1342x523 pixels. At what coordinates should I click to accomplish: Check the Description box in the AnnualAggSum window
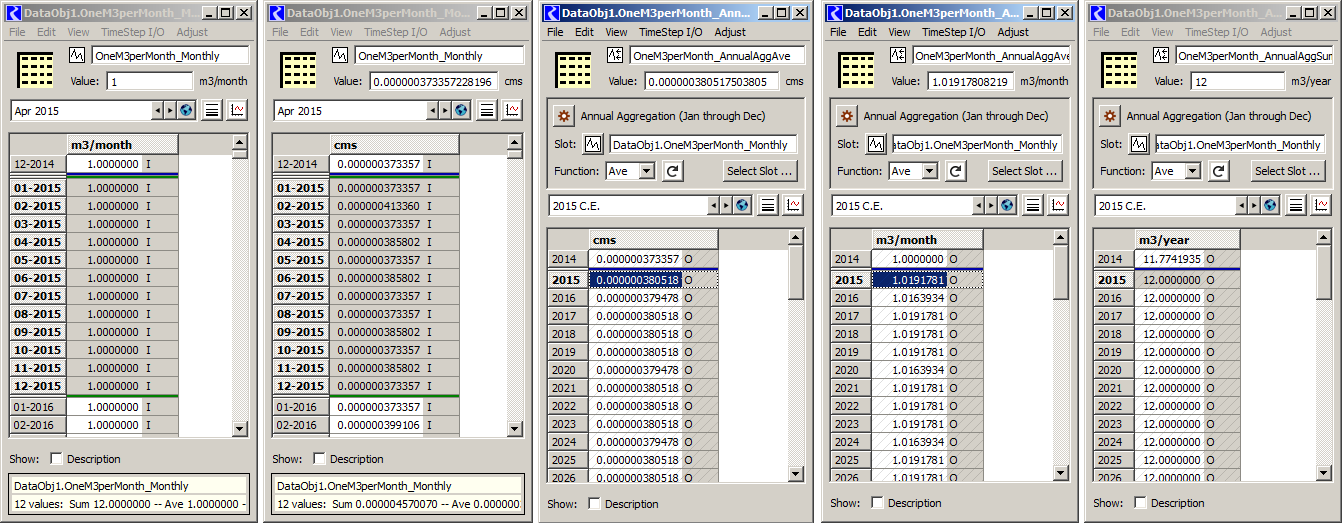coord(1141,503)
